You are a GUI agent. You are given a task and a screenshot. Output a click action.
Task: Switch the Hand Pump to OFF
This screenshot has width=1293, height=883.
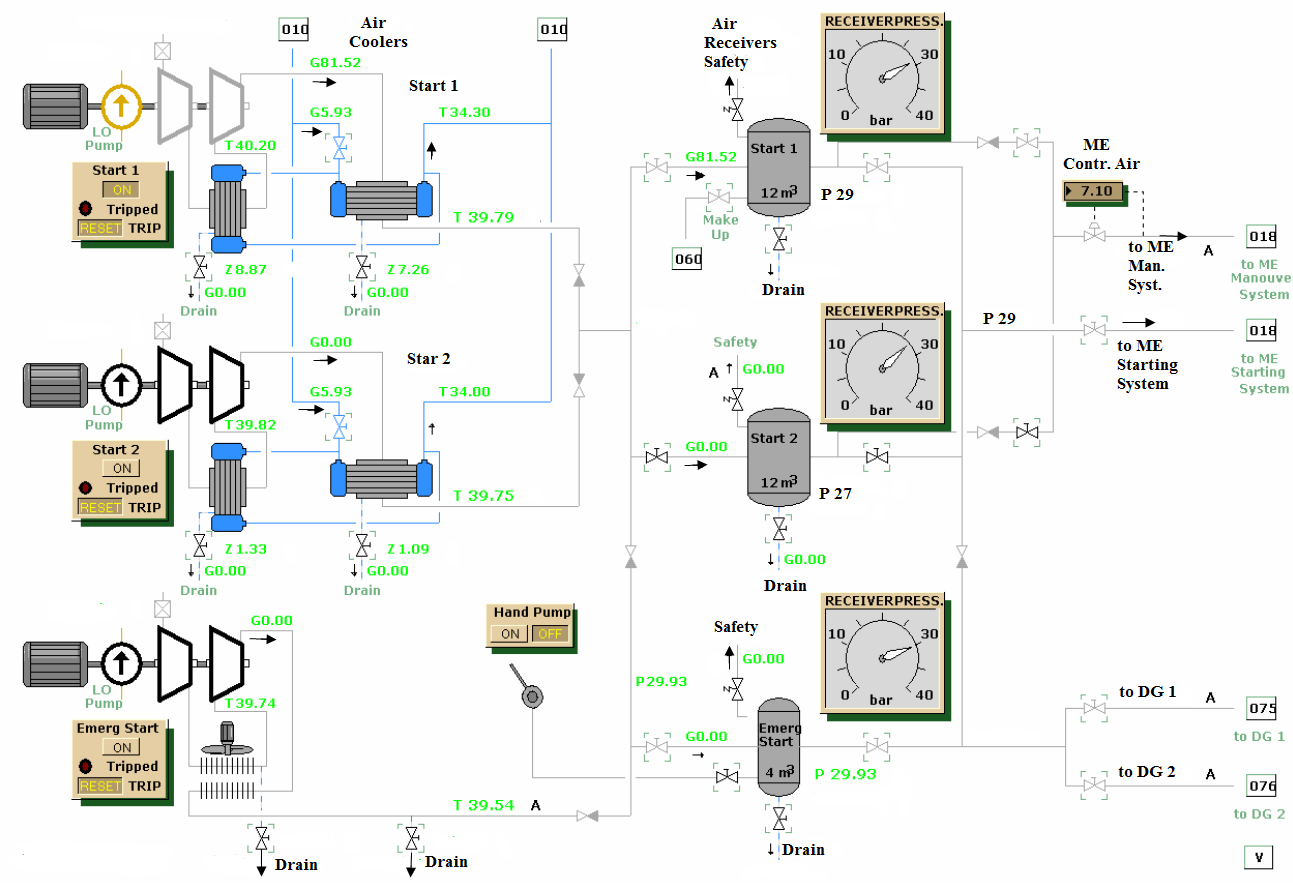[549, 634]
